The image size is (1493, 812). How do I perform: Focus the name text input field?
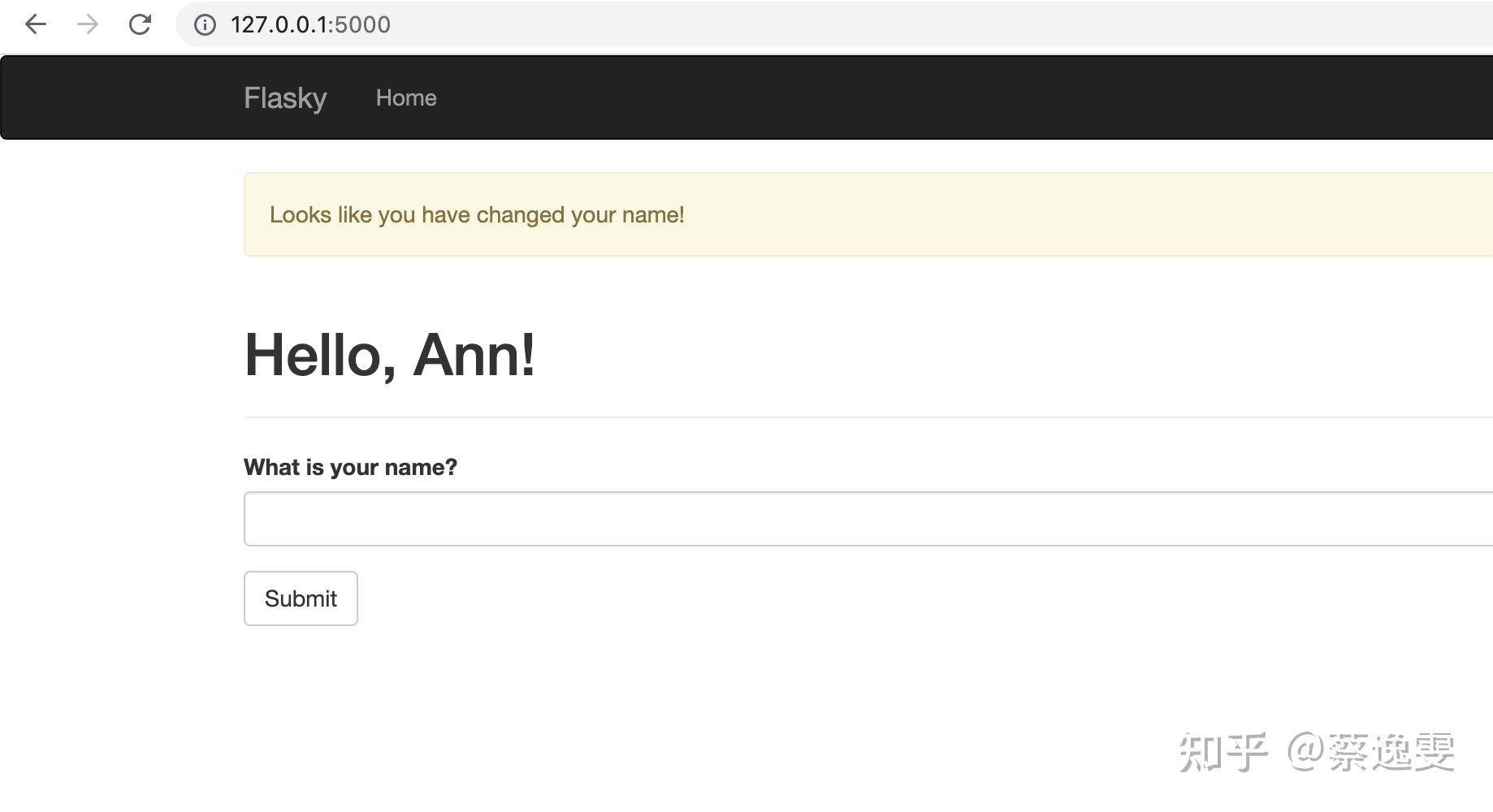(x=812, y=519)
